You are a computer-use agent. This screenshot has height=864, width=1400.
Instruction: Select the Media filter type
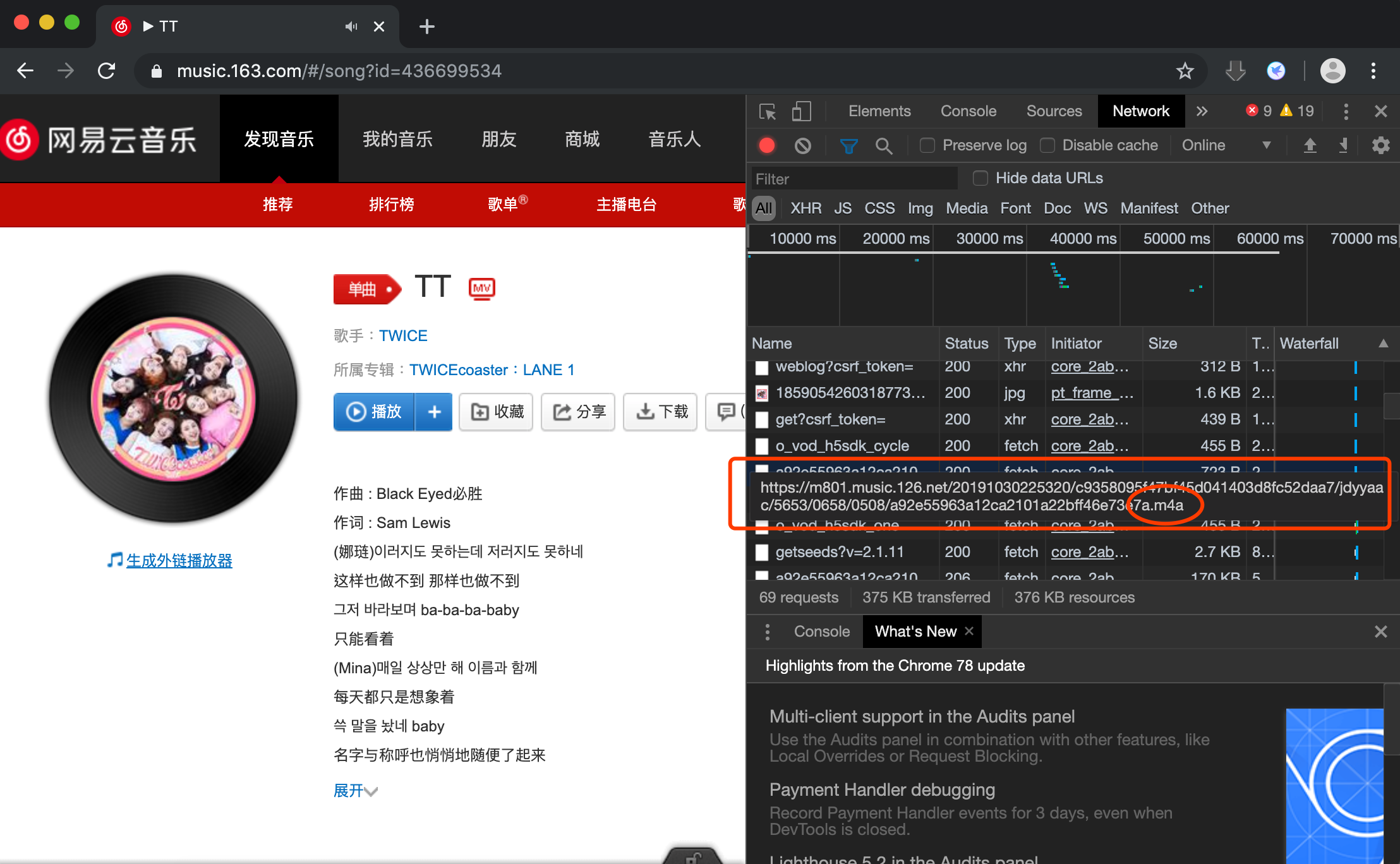(x=967, y=208)
